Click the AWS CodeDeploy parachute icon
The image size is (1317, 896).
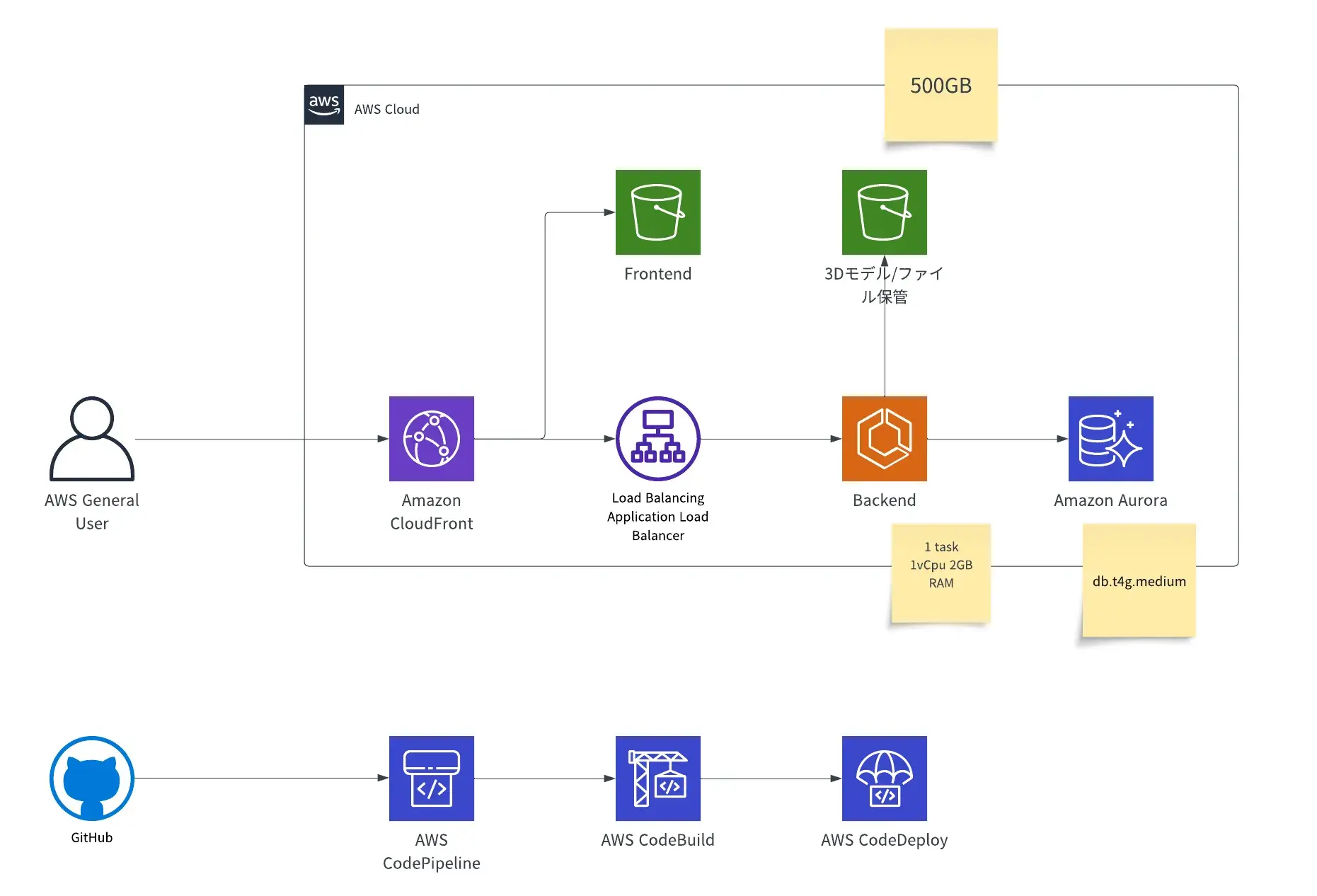[x=884, y=778]
